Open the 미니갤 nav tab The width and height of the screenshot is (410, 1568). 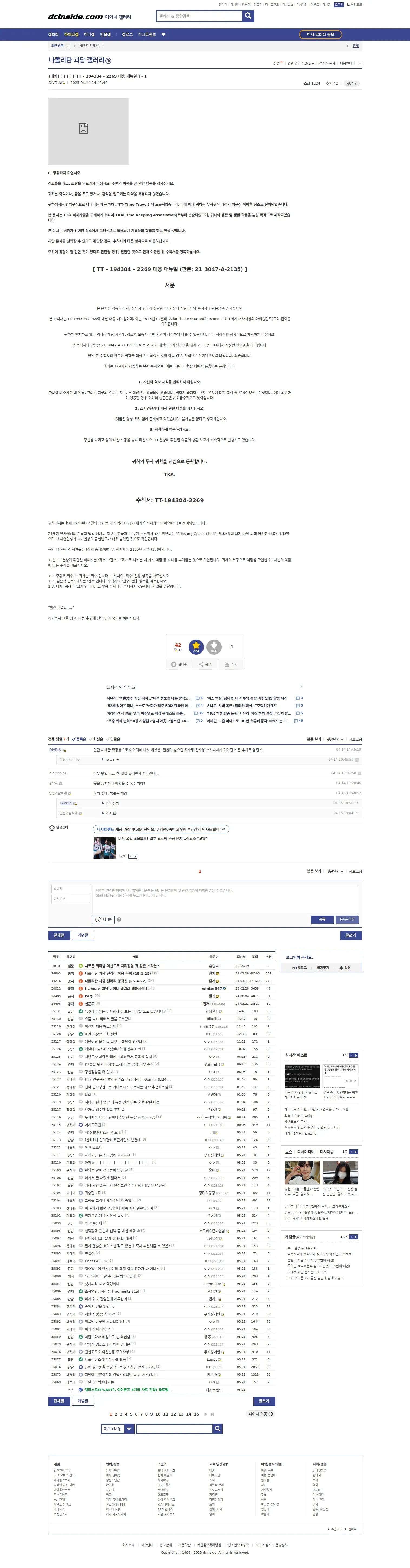coord(89,35)
